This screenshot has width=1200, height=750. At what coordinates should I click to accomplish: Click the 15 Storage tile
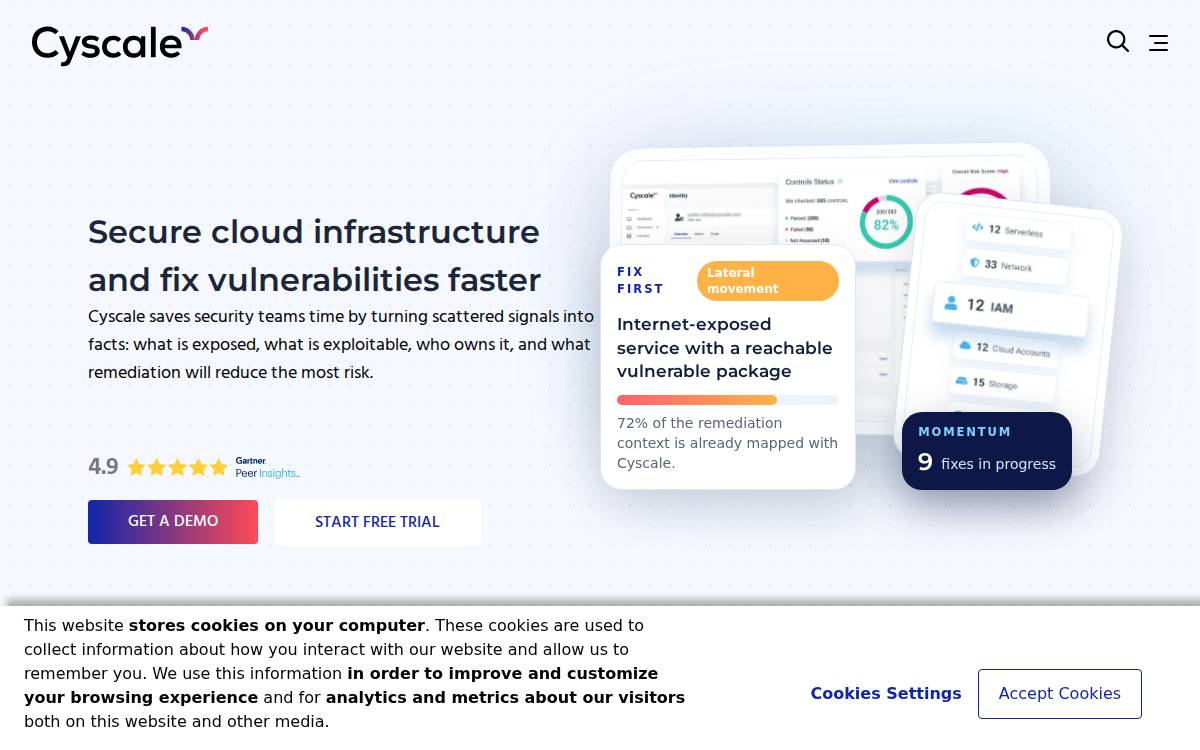[1000, 383]
